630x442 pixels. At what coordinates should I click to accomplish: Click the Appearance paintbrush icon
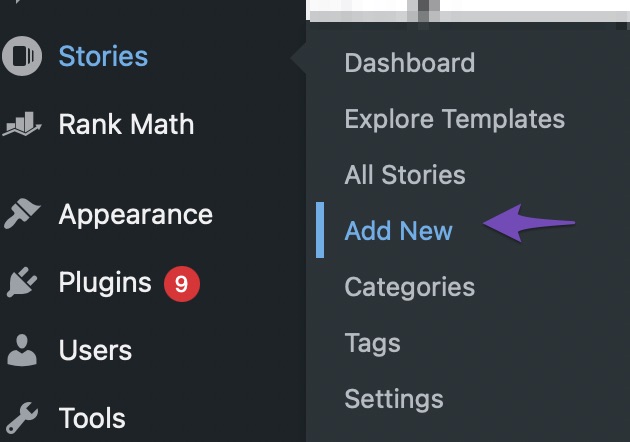pos(22,213)
